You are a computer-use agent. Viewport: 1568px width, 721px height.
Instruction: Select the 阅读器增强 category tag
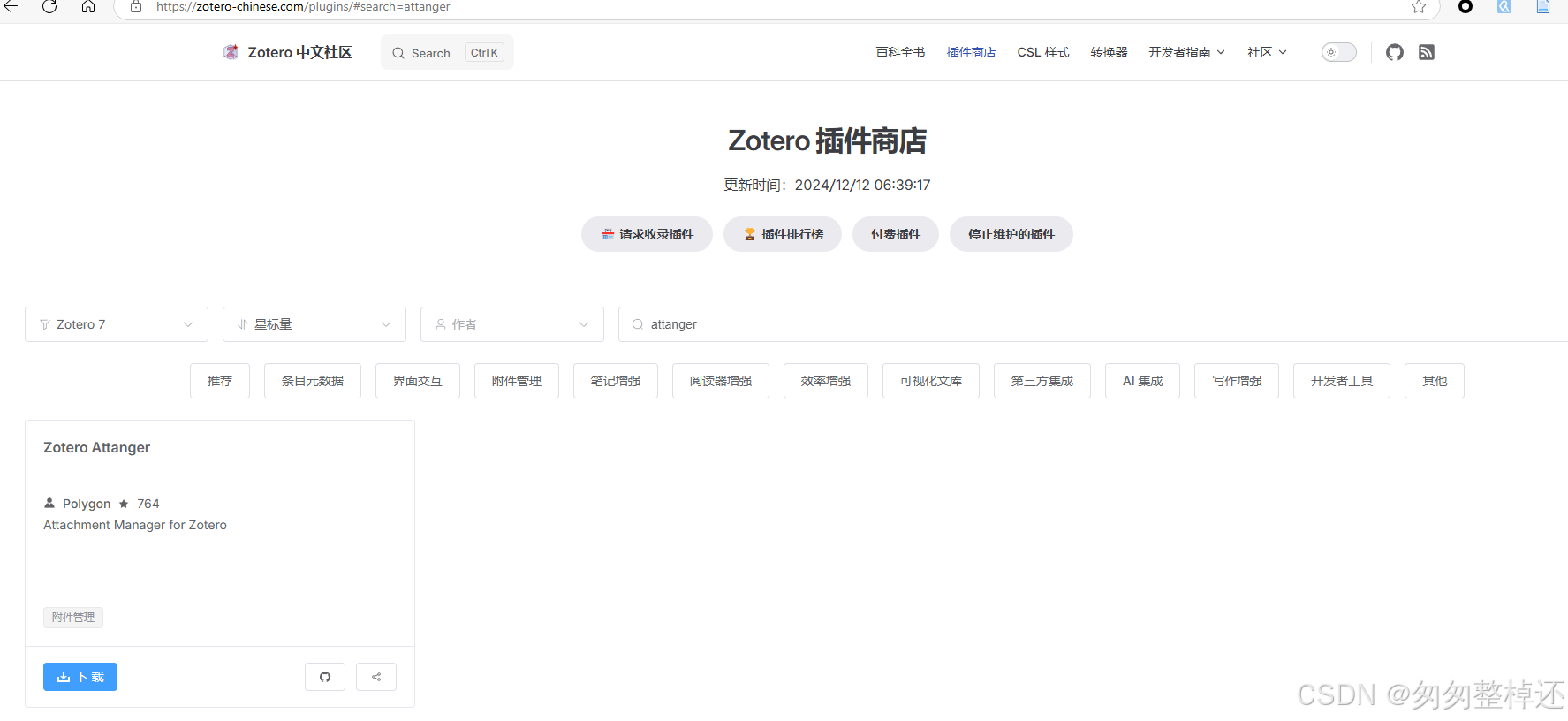721,381
